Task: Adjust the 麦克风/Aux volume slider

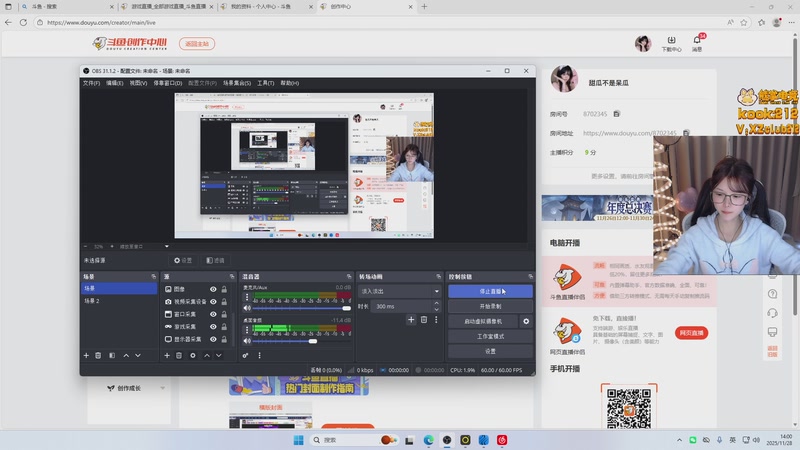Action: point(302,308)
